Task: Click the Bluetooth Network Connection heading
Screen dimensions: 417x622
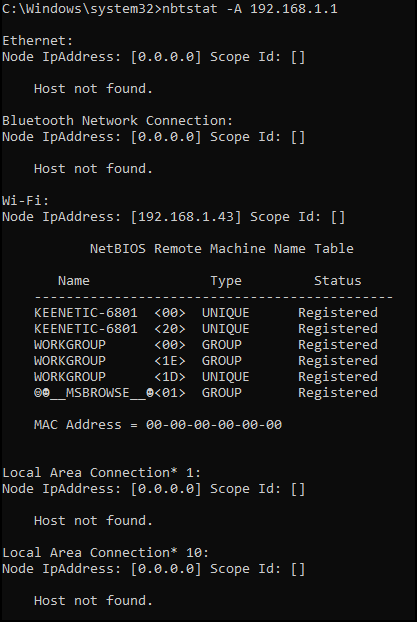Action: click(x=117, y=121)
